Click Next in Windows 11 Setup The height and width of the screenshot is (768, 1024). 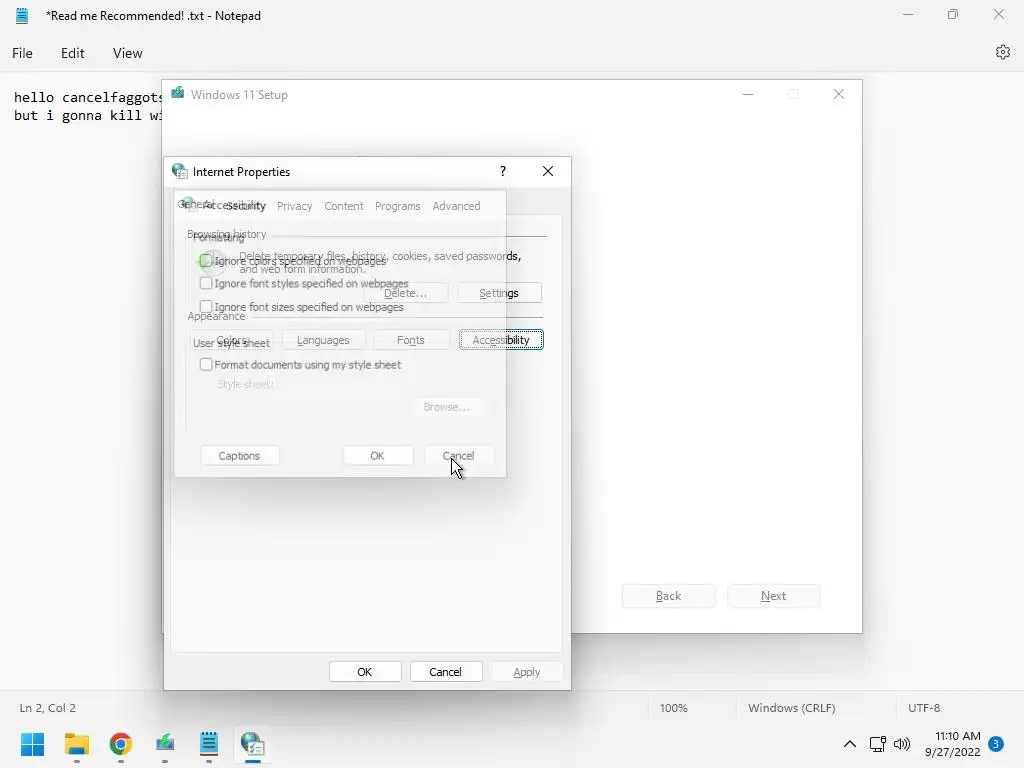[x=773, y=596]
